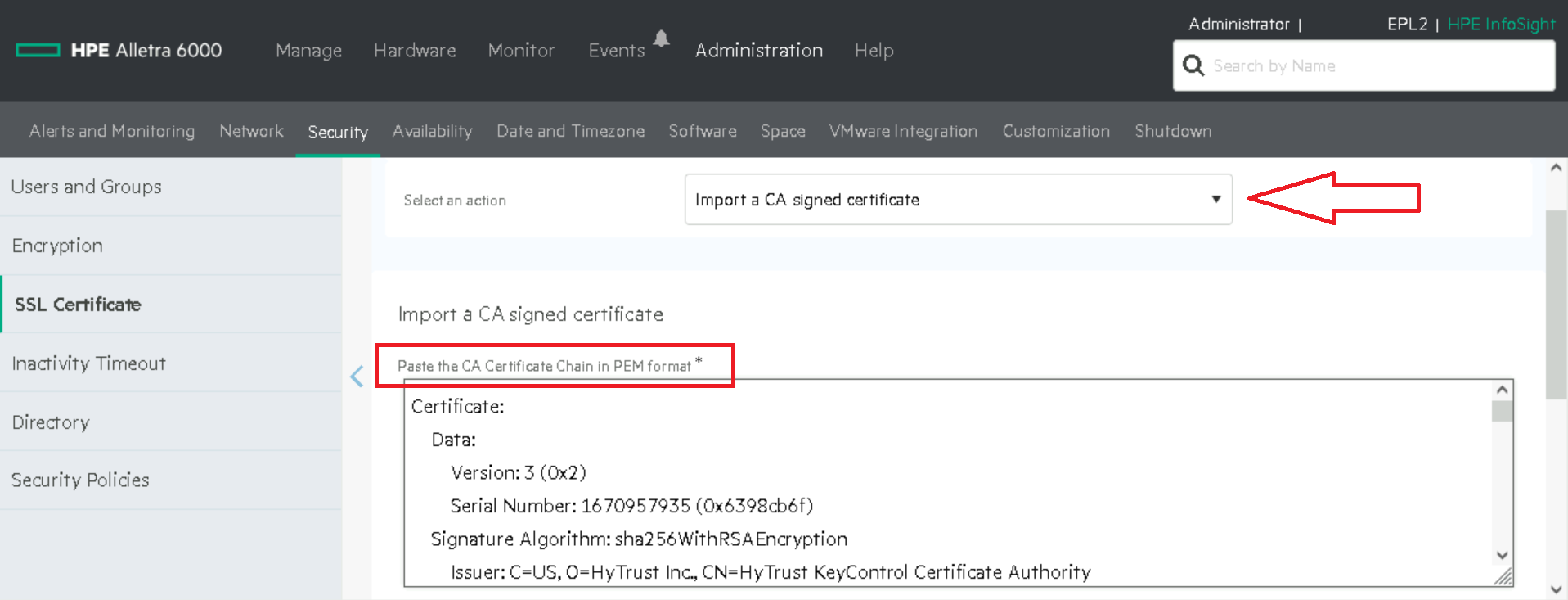Open the Events notification bell icon

662,38
